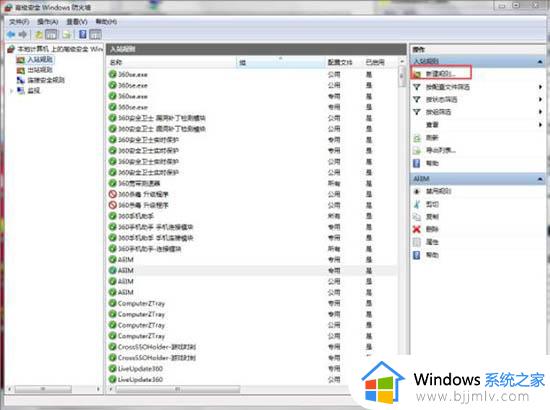Click the blue Help toolbar icon
Image resolution: width=550 pixels, height=410 pixels.
click(x=82, y=34)
